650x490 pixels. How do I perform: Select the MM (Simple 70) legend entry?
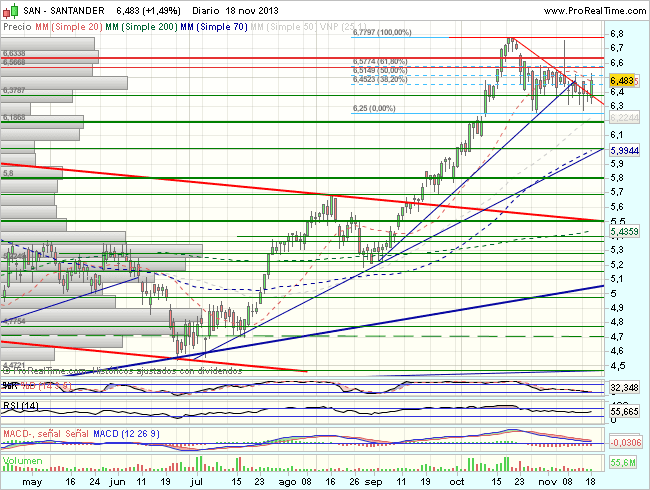pyautogui.click(x=214, y=27)
